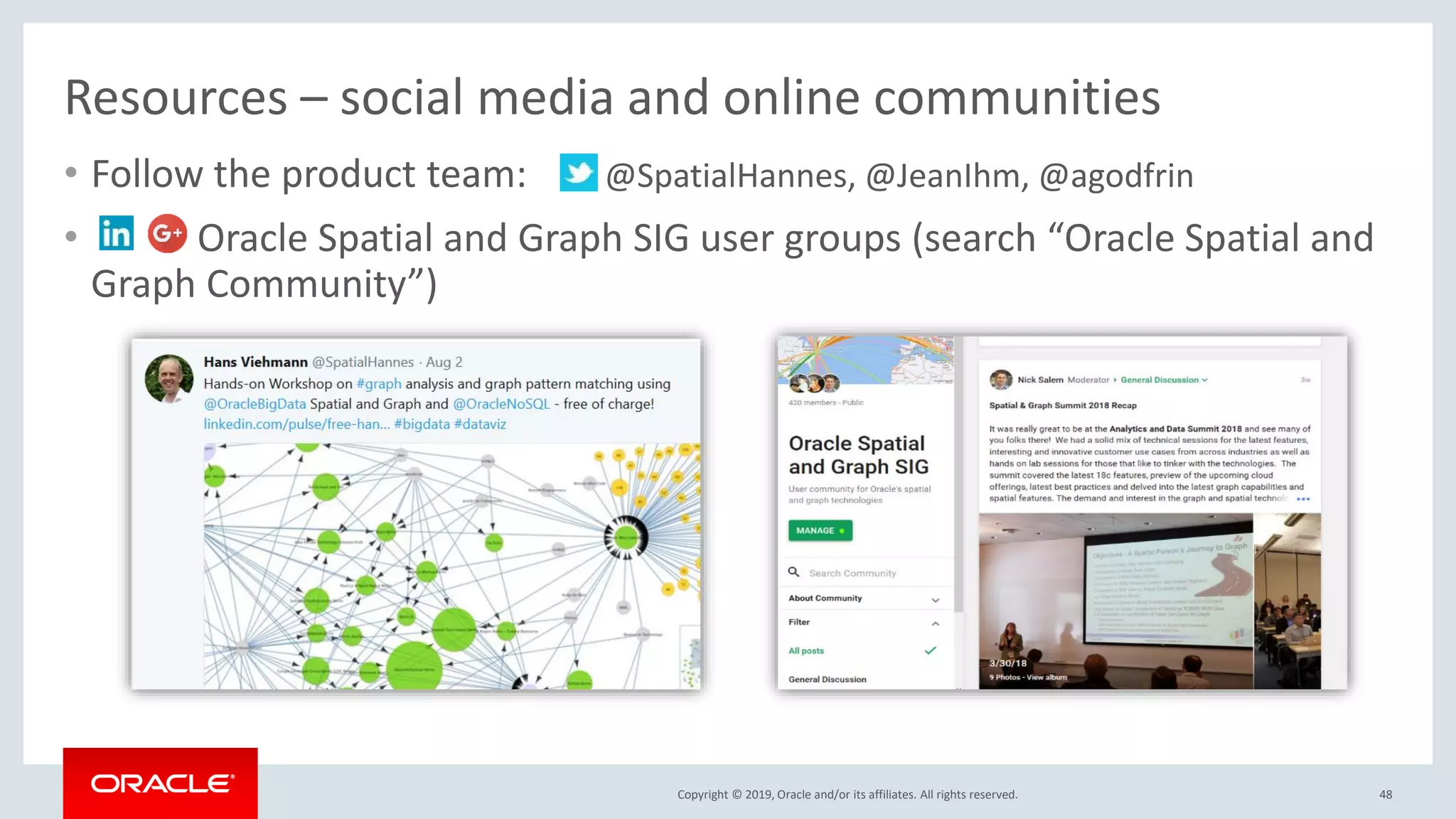1456x819 pixels.
Task: Click the LinkedIn logo icon
Action: (116, 233)
